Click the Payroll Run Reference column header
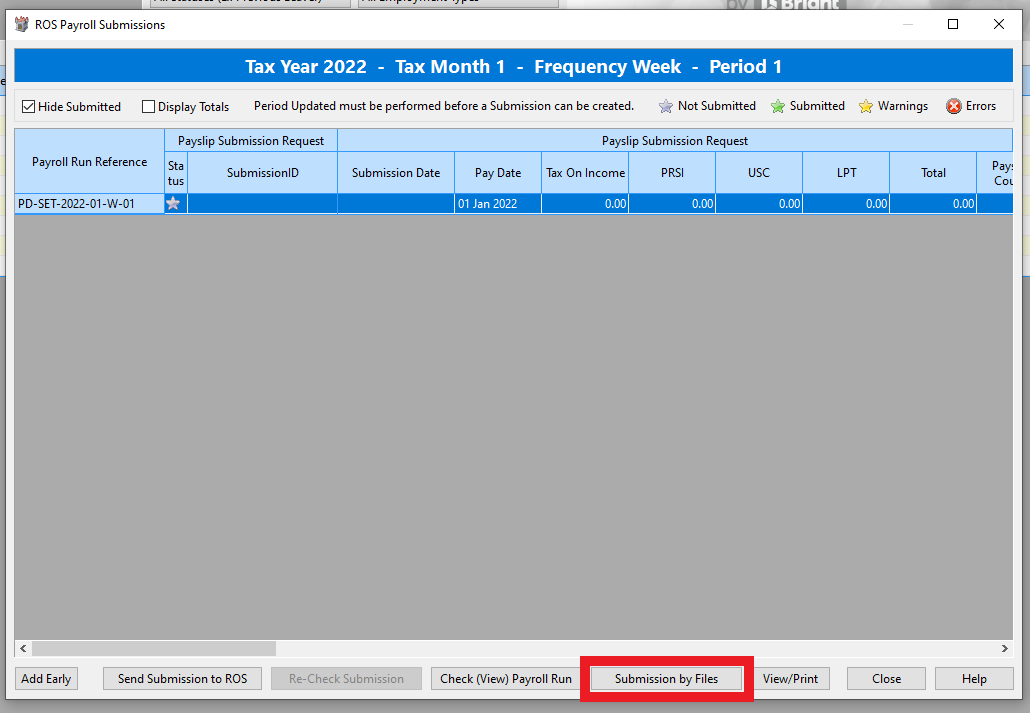 [89, 162]
